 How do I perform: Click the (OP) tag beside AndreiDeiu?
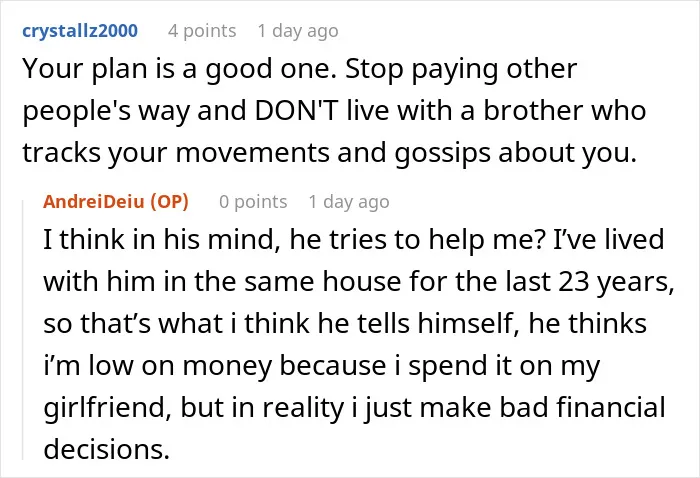[169, 202]
